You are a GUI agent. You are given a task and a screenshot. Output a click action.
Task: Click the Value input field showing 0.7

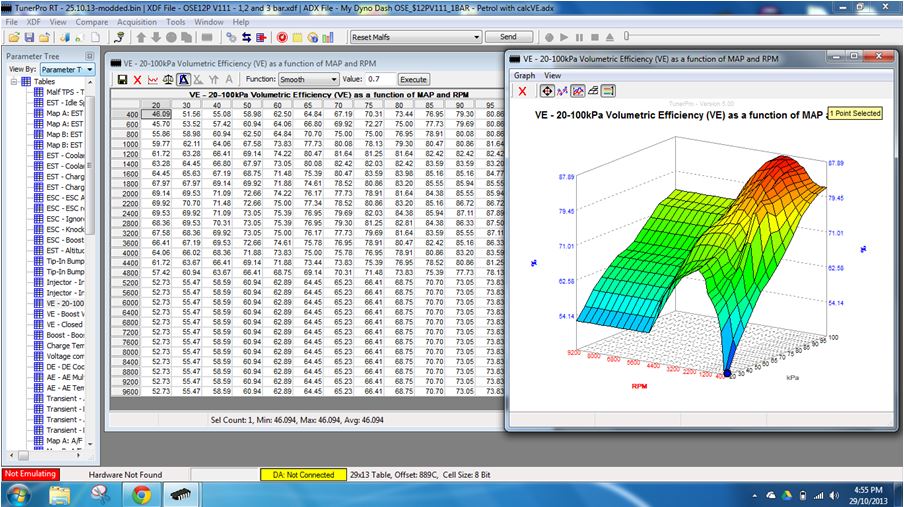point(380,79)
